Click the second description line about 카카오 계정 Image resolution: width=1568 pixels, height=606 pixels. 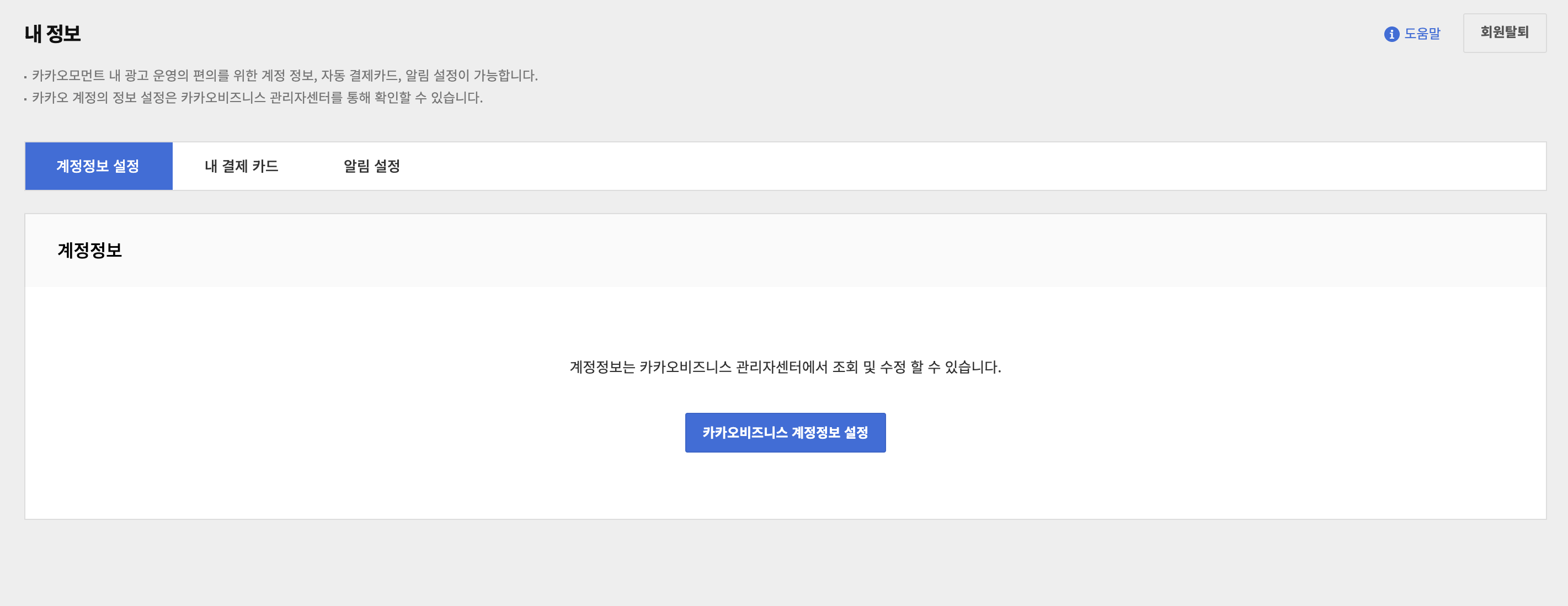click(257, 98)
